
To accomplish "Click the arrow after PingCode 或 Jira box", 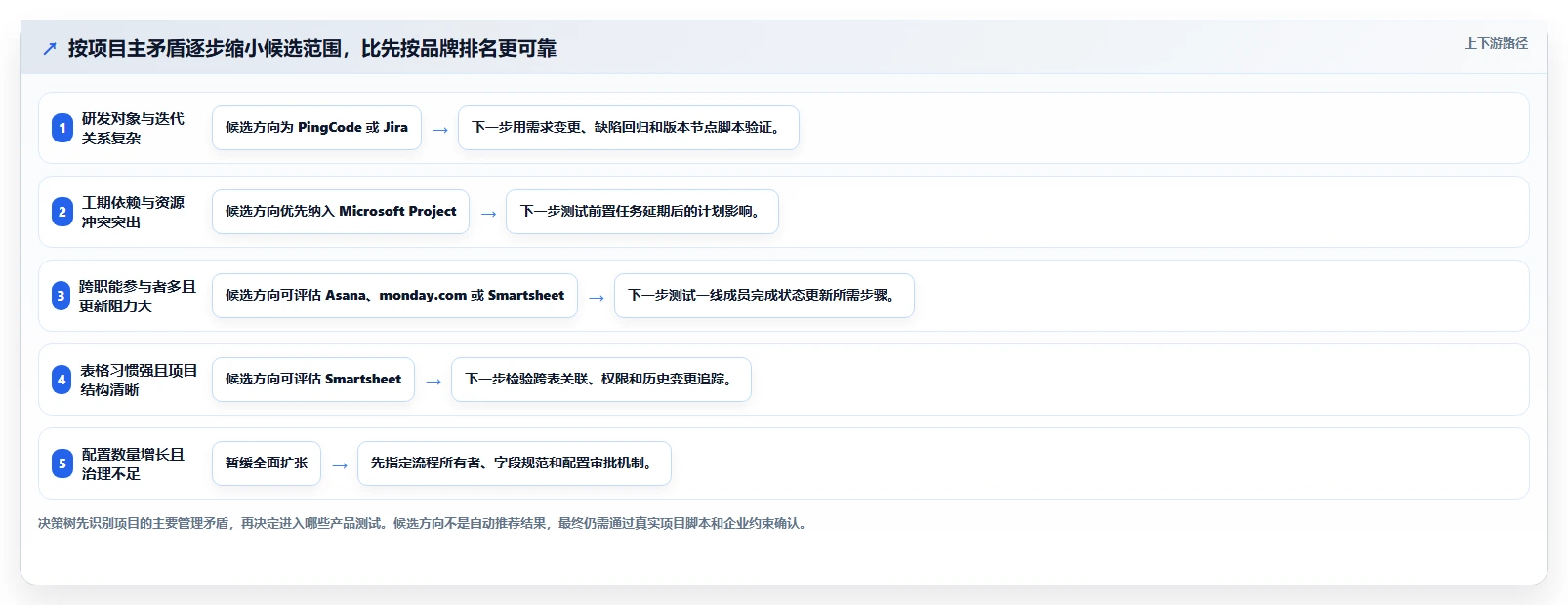I will click(440, 129).
